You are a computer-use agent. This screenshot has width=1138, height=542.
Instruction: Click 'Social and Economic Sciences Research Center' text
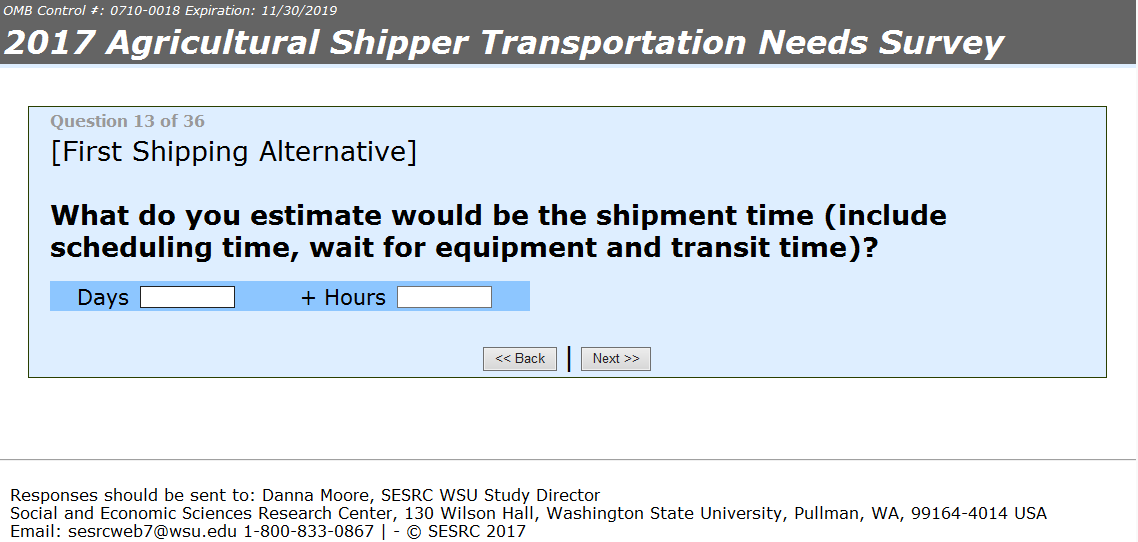199,513
